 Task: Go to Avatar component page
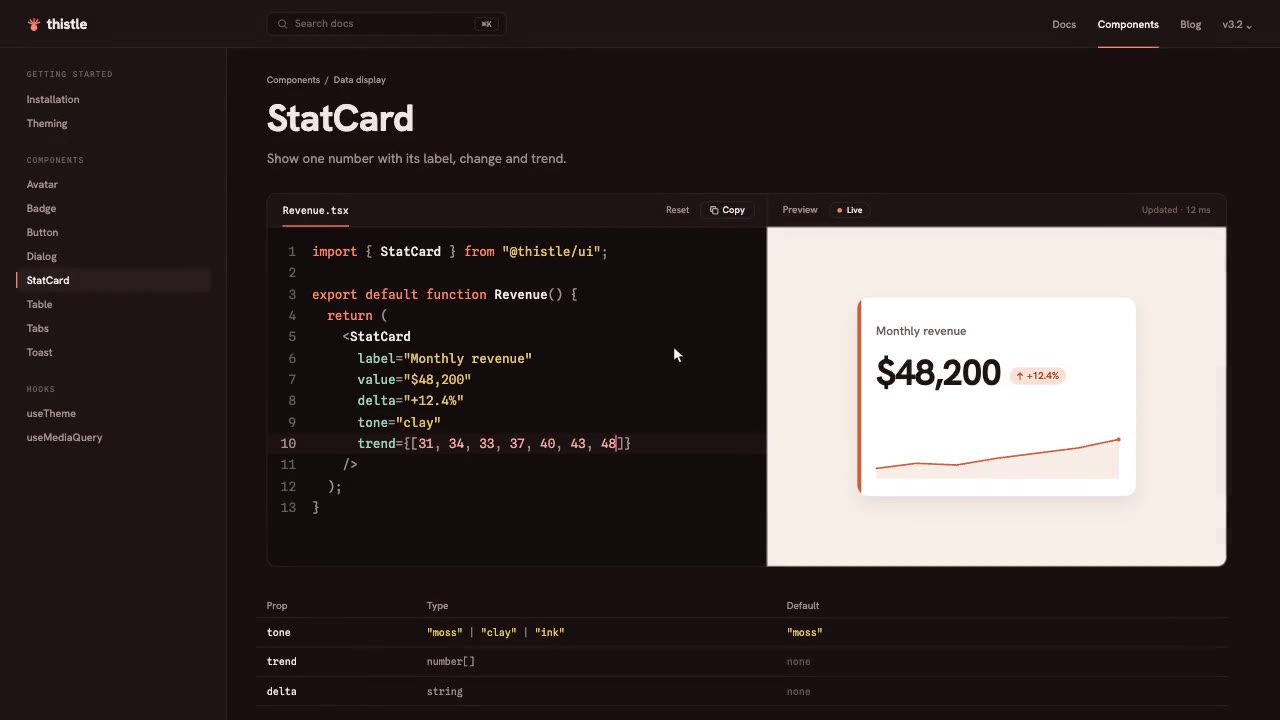(42, 185)
